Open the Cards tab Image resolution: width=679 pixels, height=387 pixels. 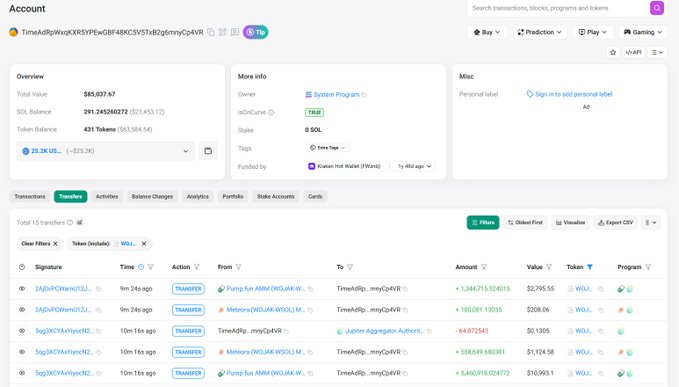tap(315, 197)
